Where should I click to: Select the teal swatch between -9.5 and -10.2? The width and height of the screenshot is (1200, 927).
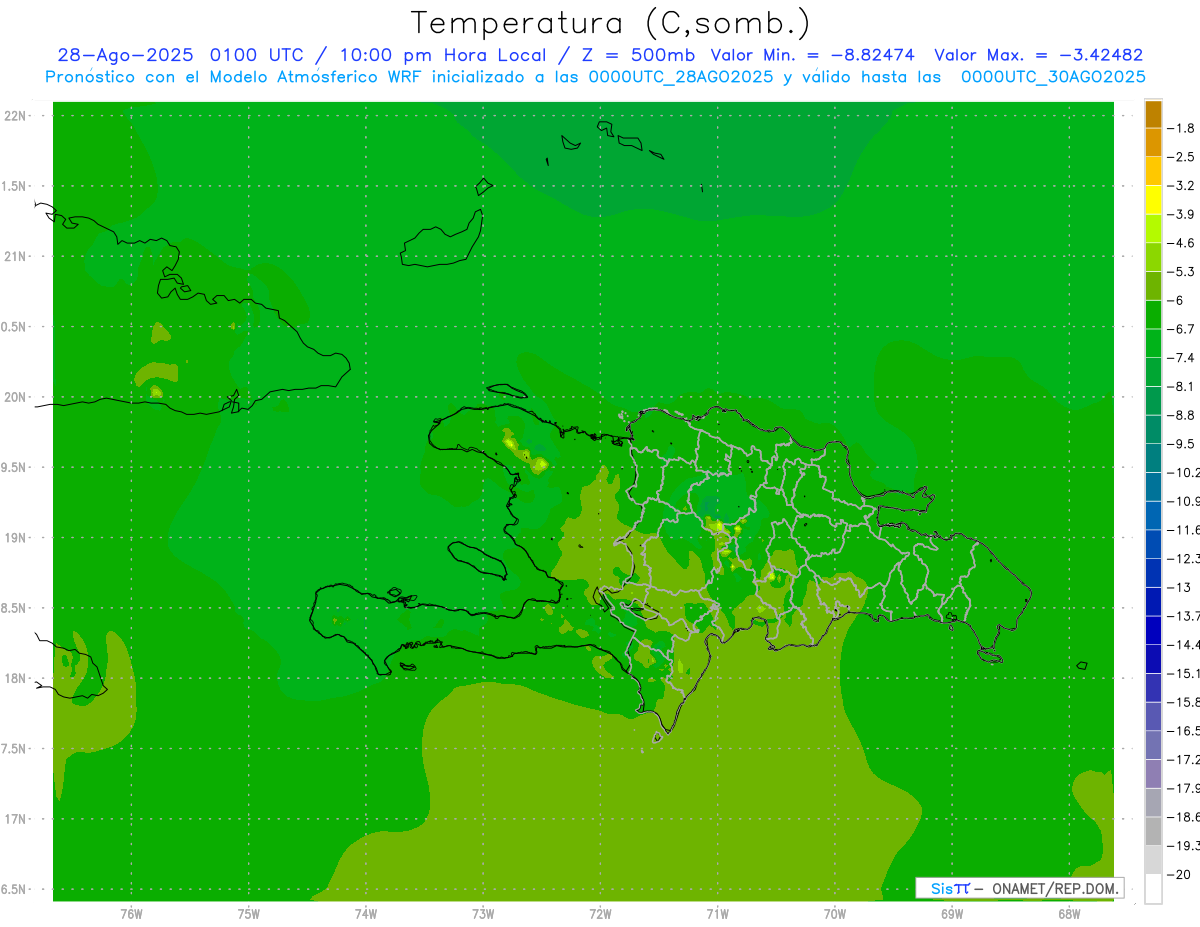(x=1153, y=458)
